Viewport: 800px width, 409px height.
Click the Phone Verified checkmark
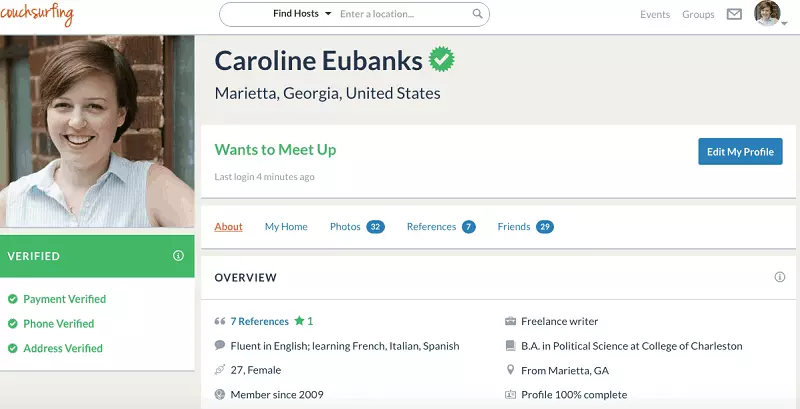13,323
